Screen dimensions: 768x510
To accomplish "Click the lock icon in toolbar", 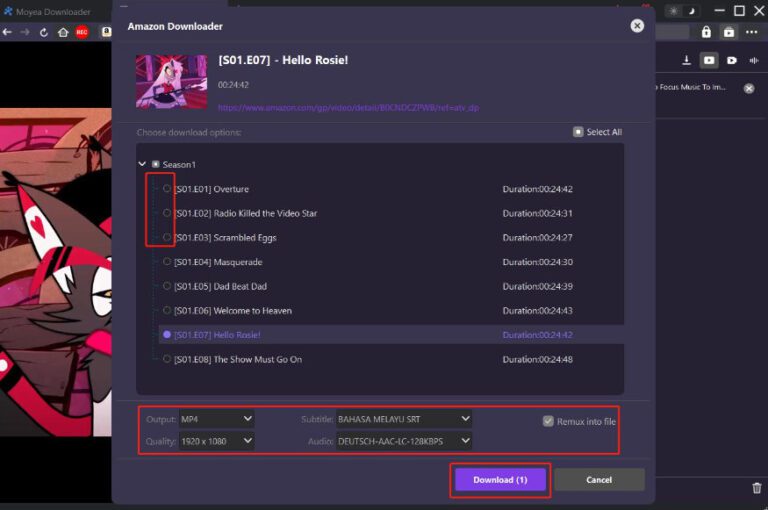I will [x=707, y=32].
